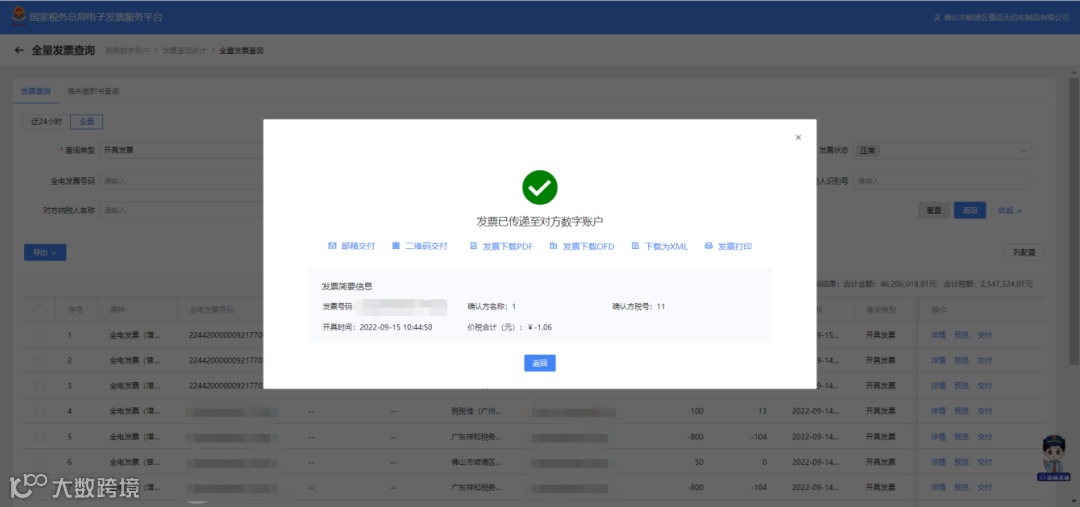
Task: Expand the 导出 dropdown button
Action: point(45,253)
